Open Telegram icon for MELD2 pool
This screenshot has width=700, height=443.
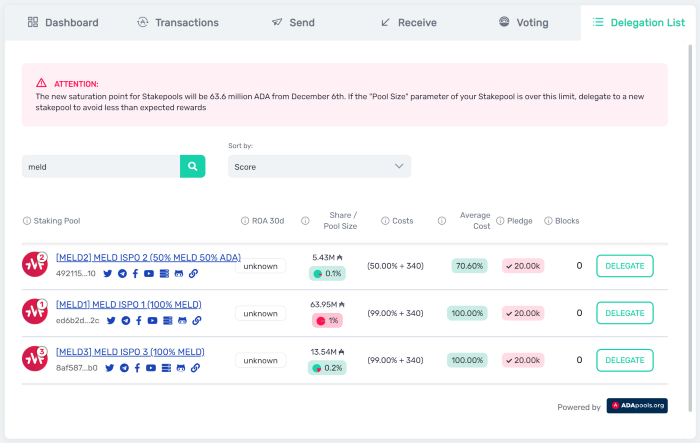tap(122, 273)
